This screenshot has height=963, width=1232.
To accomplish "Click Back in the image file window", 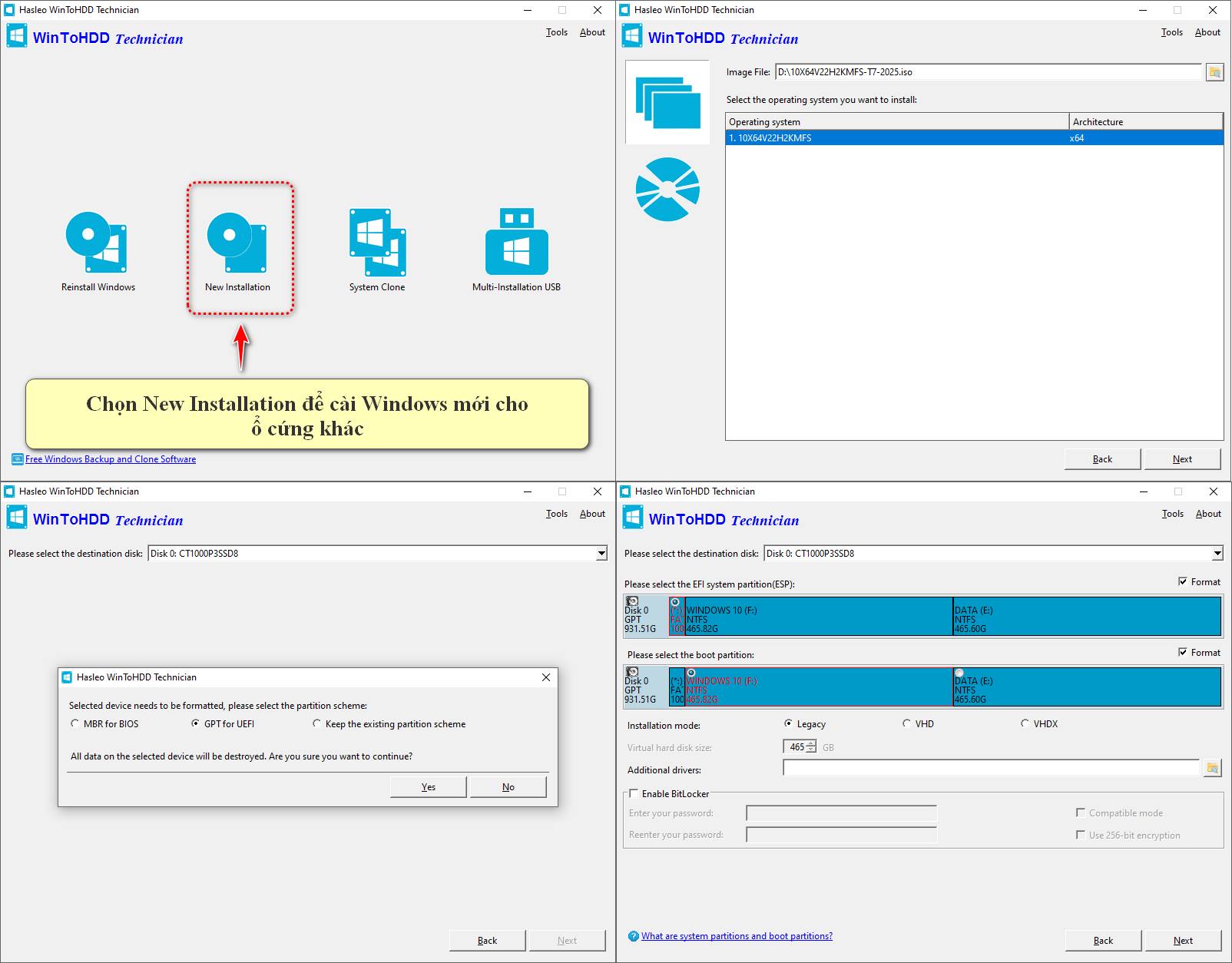I will [1103, 459].
